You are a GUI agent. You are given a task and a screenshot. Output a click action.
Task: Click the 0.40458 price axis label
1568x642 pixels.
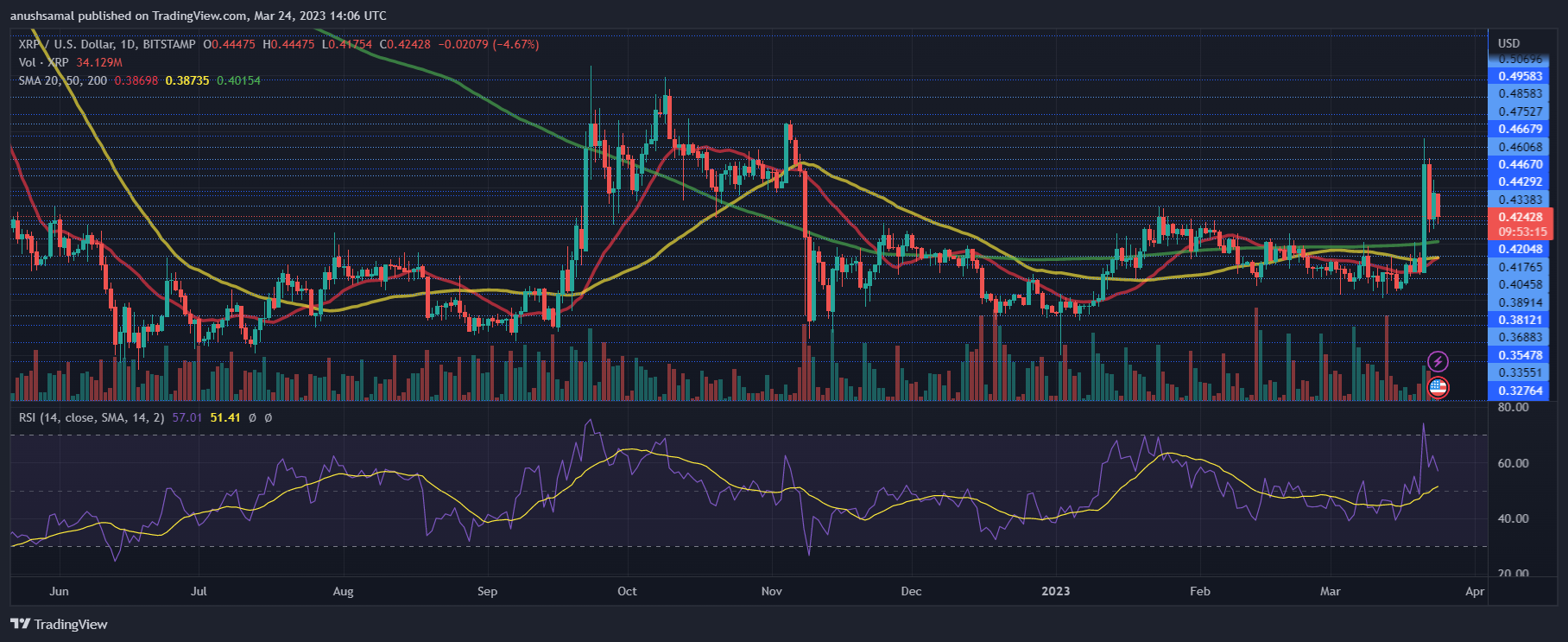click(1521, 284)
